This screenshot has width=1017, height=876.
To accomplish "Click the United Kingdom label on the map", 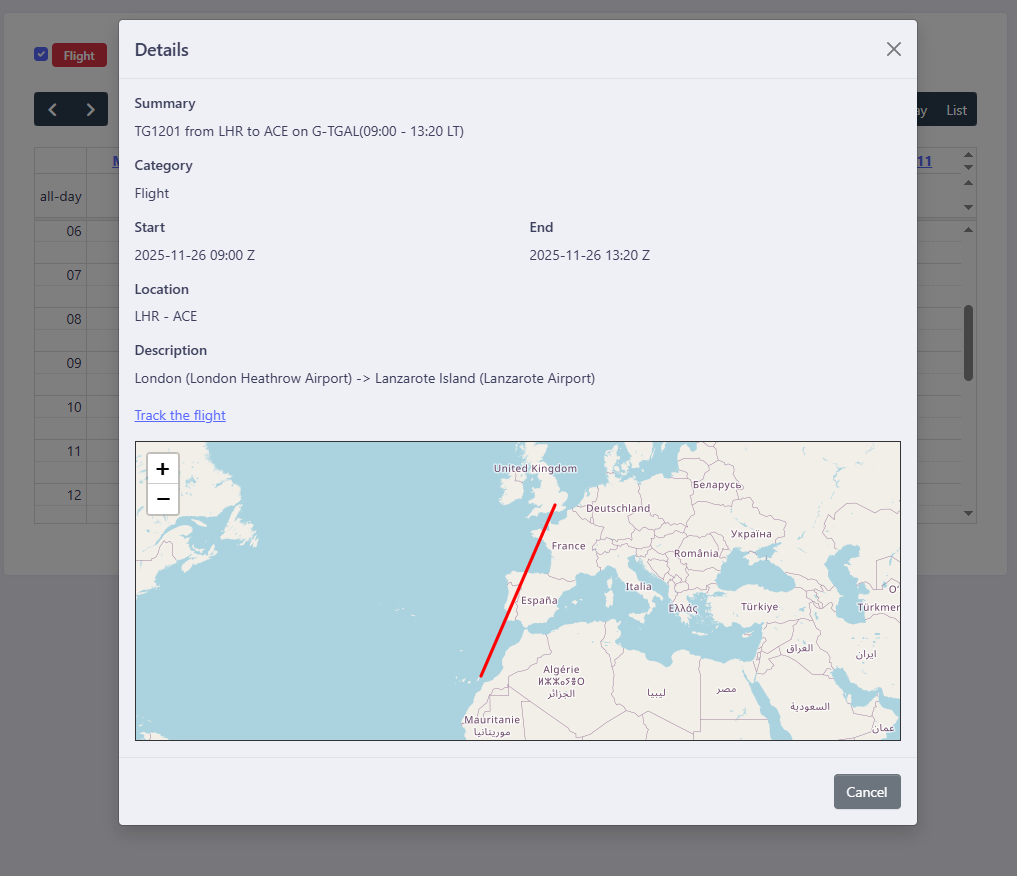I will pyautogui.click(x=535, y=468).
